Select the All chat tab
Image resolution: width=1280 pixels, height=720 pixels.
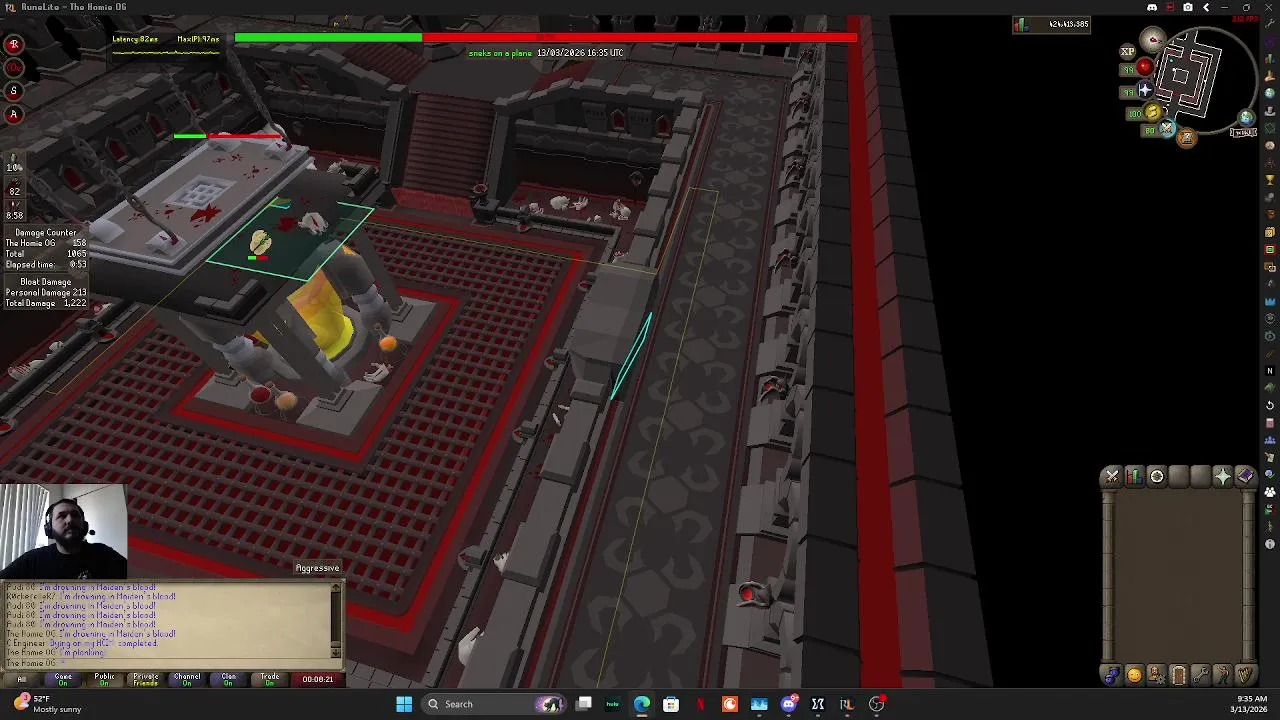21,679
